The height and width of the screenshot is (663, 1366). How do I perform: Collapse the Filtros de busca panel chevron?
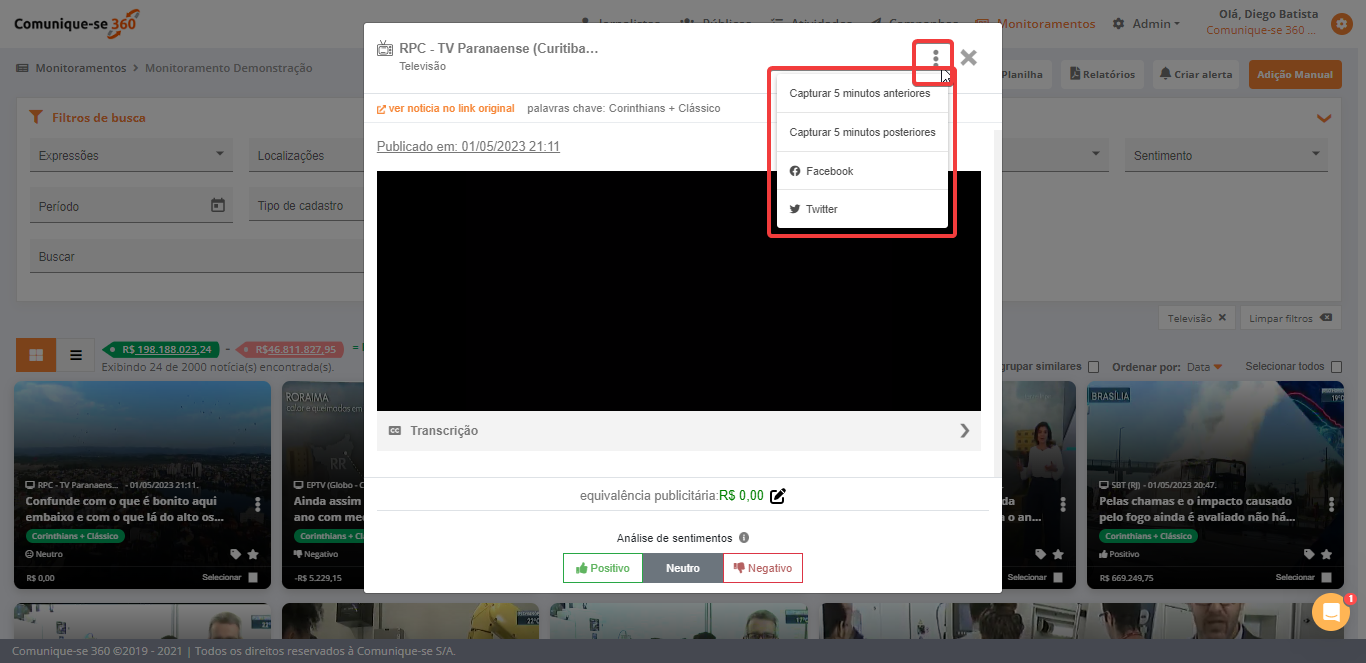pyautogui.click(x=1324, y=118)
